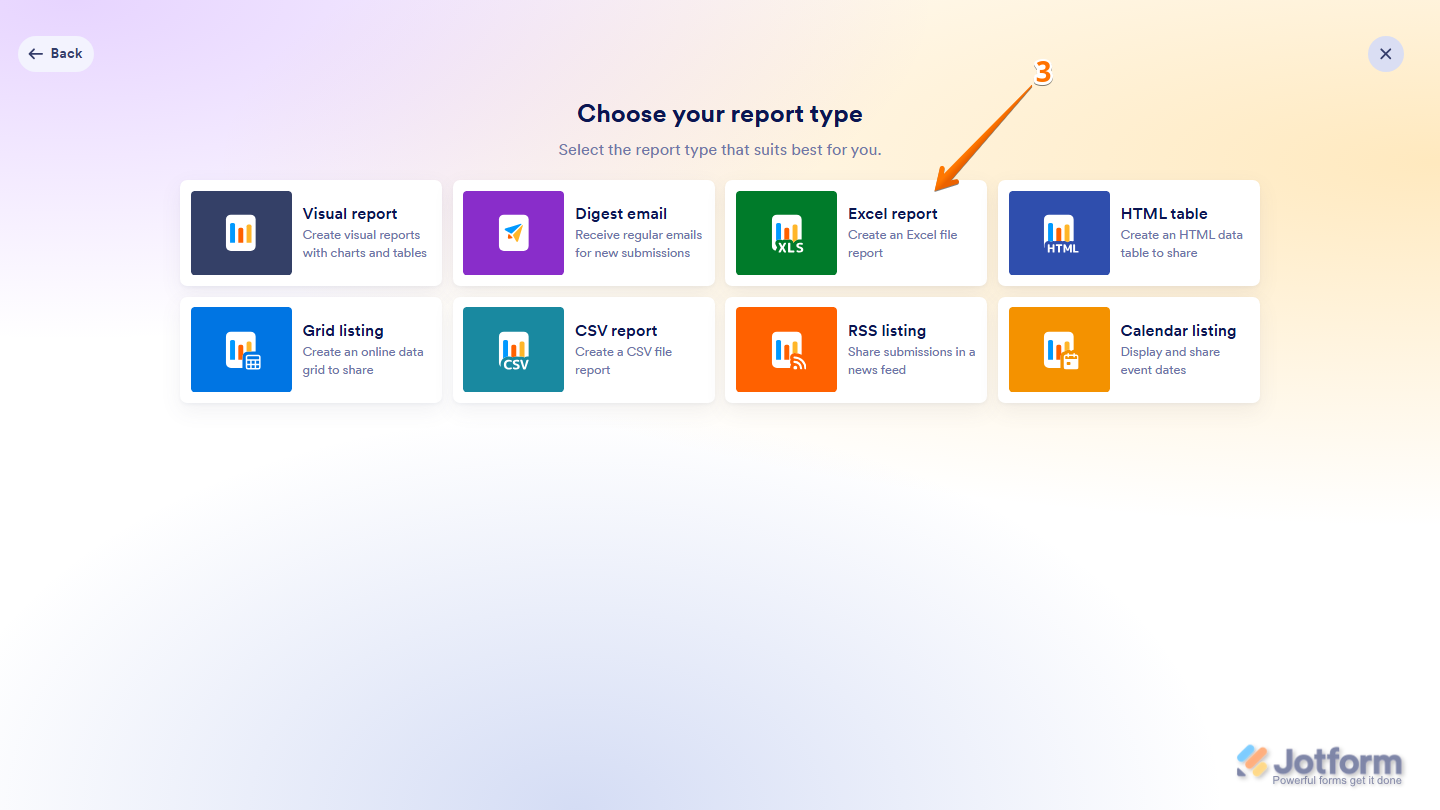
Task: Click the teal CSV report icon
Action: [x=513, y=350]
